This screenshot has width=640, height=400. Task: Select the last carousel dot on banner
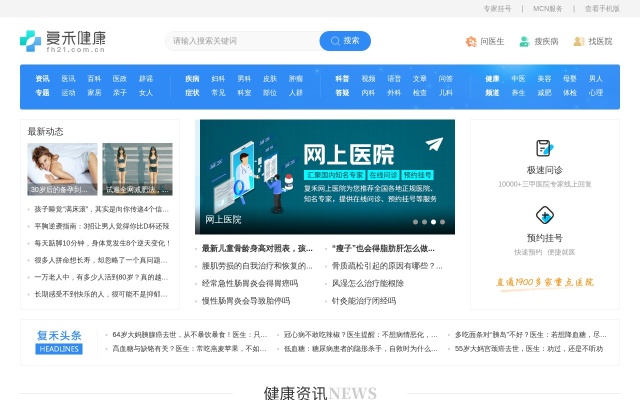click(x=443, y=222)
